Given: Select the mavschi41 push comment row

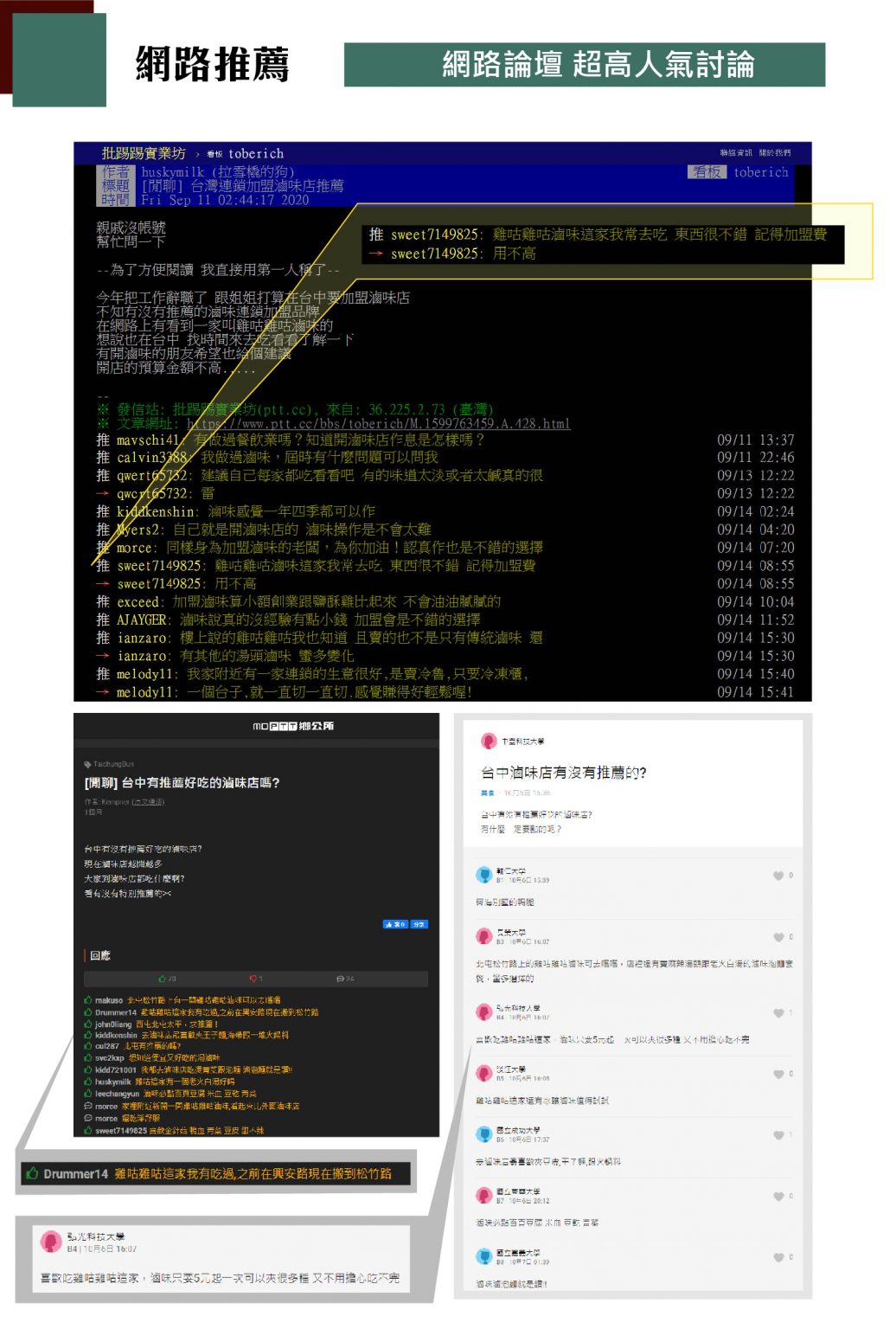Looking at the screenshot, I should pos(445,440).
